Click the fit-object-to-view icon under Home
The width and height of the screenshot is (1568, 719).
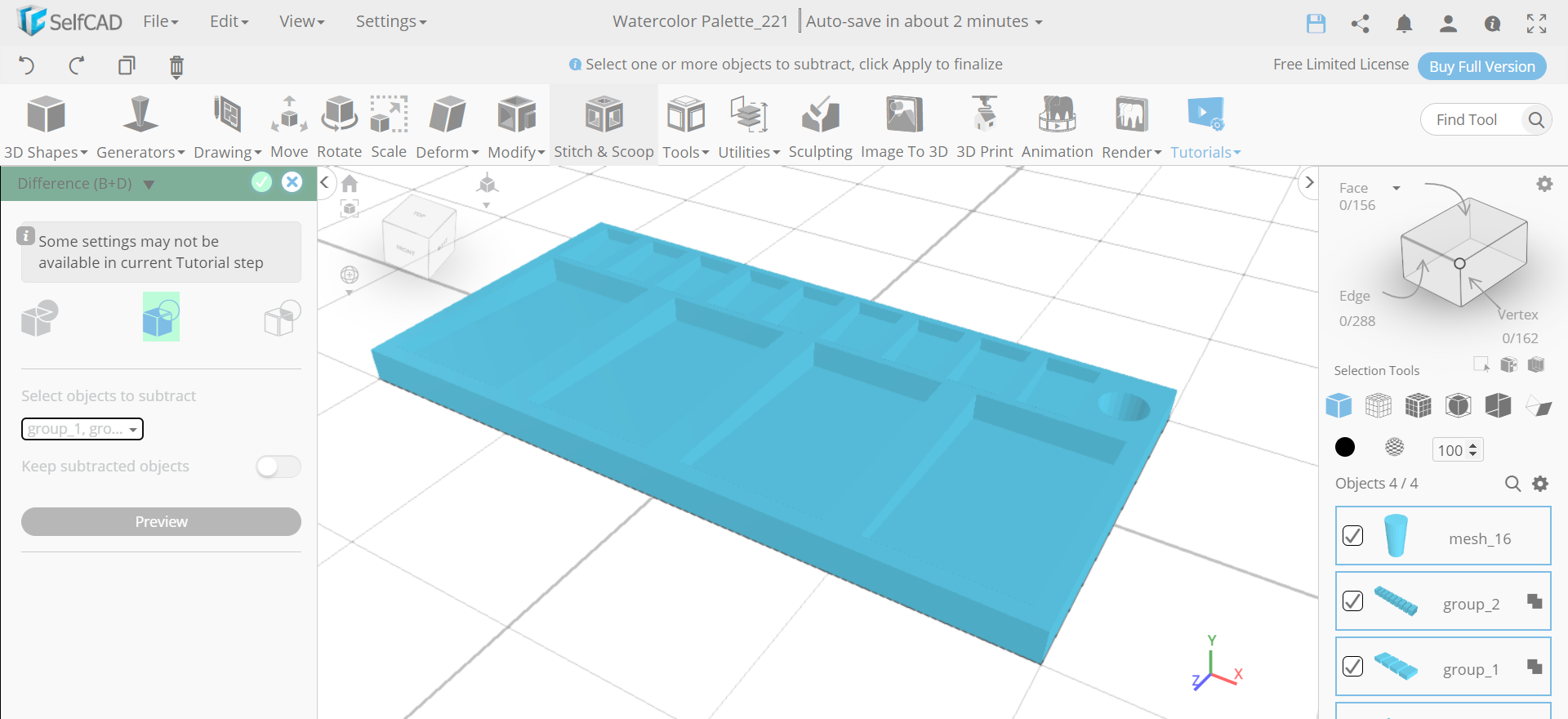[x=350, y=209]
